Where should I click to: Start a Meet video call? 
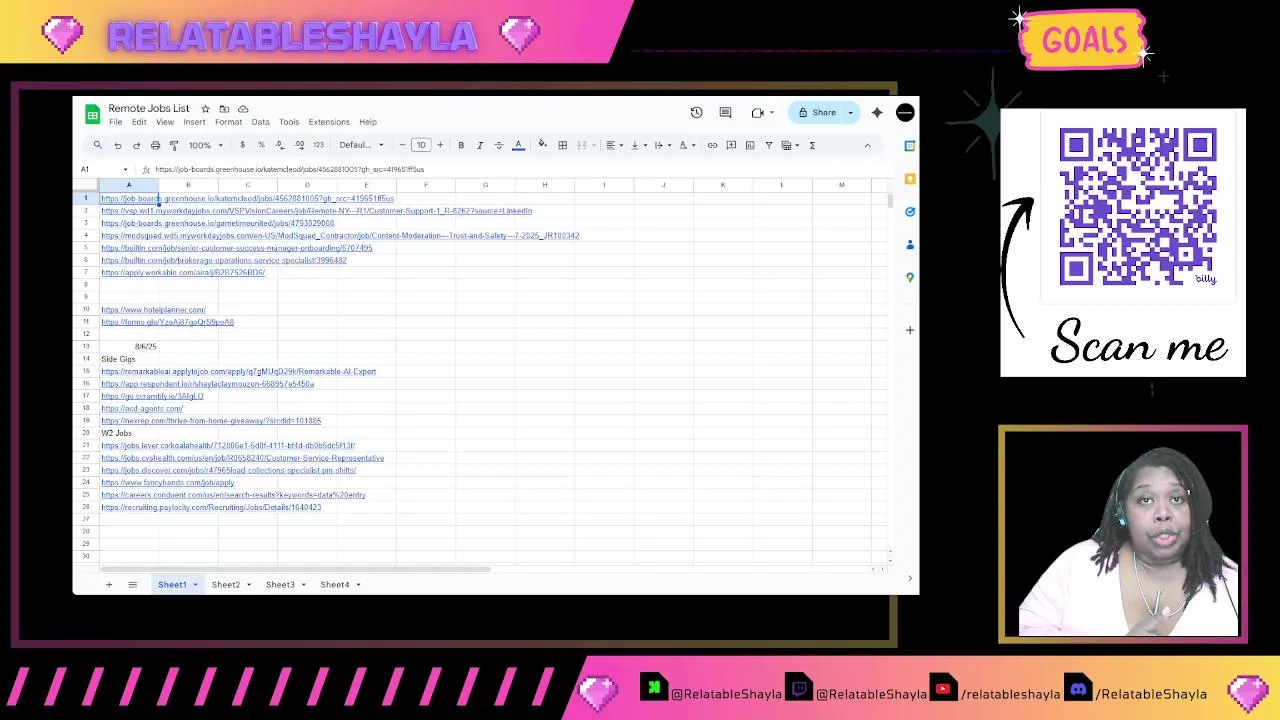758,112
